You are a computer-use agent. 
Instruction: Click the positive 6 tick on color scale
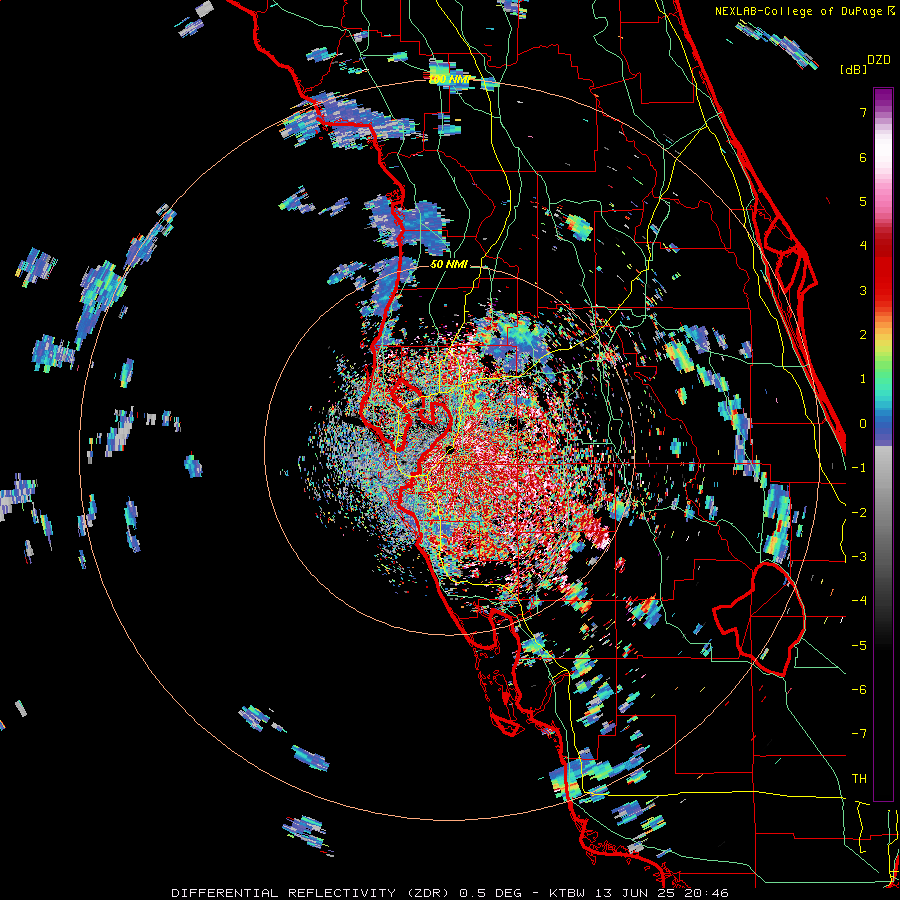[x=863, y=157]
